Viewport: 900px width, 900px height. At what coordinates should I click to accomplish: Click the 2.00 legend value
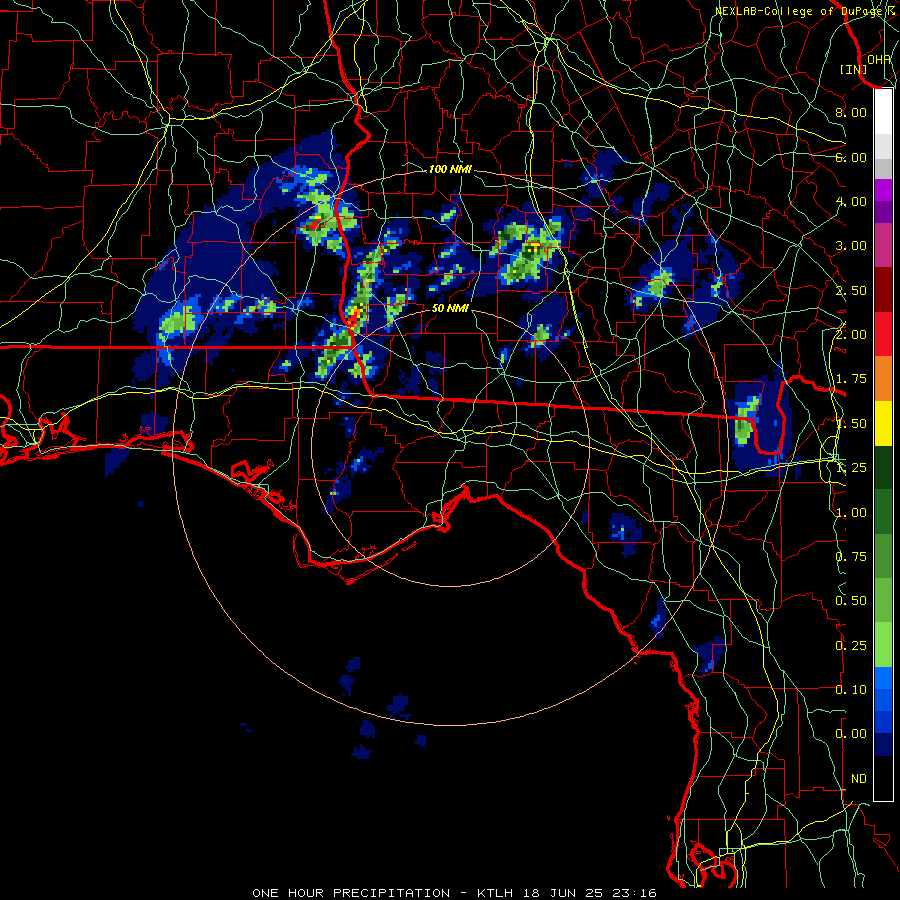[851, 335]
